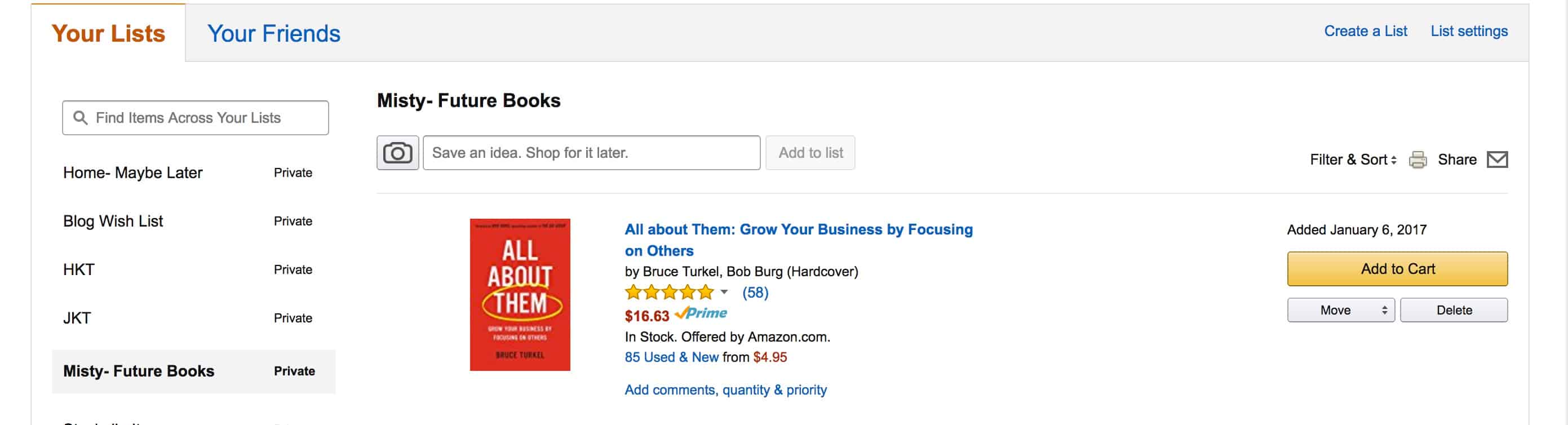Click the Prime badge beside the price
The width and height of the screenshot is (1568, 425).
click(x=701, y=313)
